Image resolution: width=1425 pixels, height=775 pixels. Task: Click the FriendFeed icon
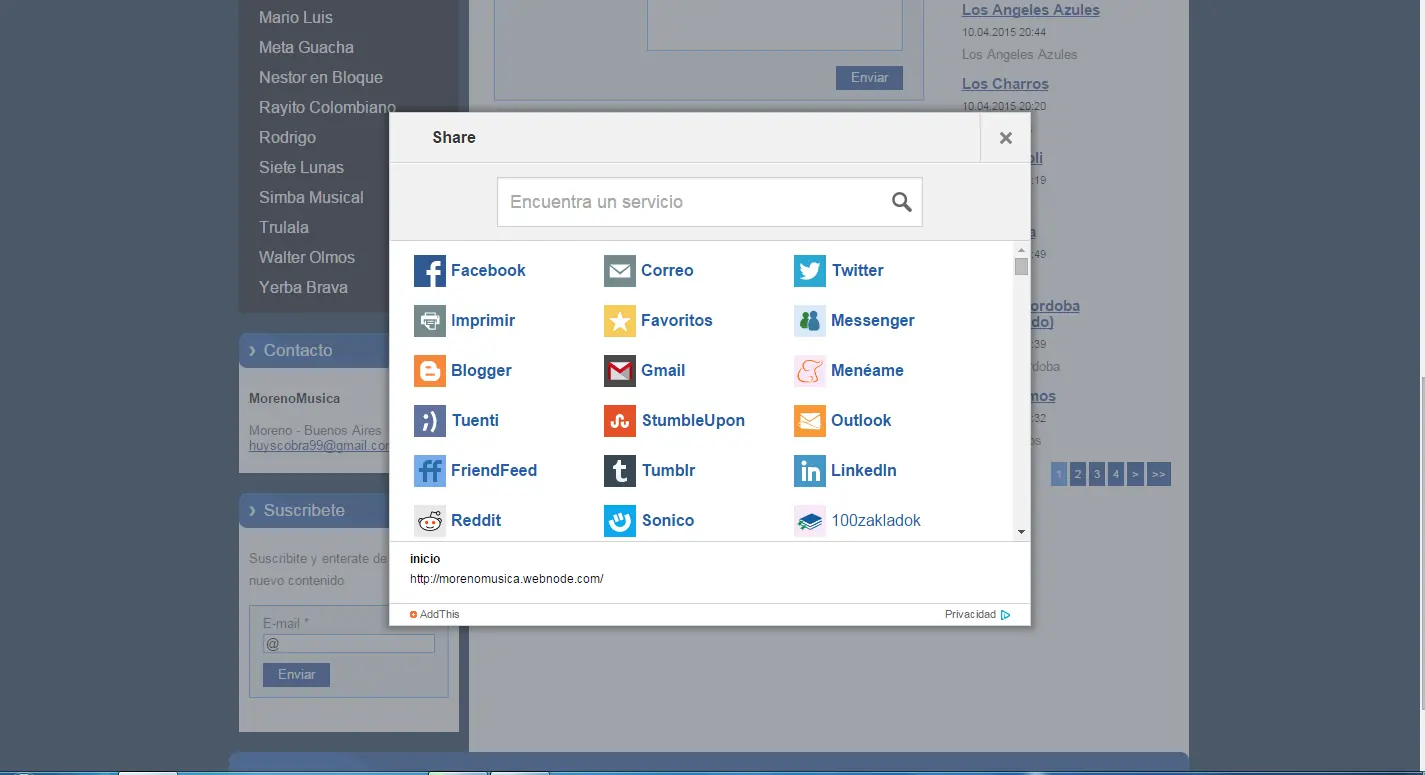click(430, 471)
